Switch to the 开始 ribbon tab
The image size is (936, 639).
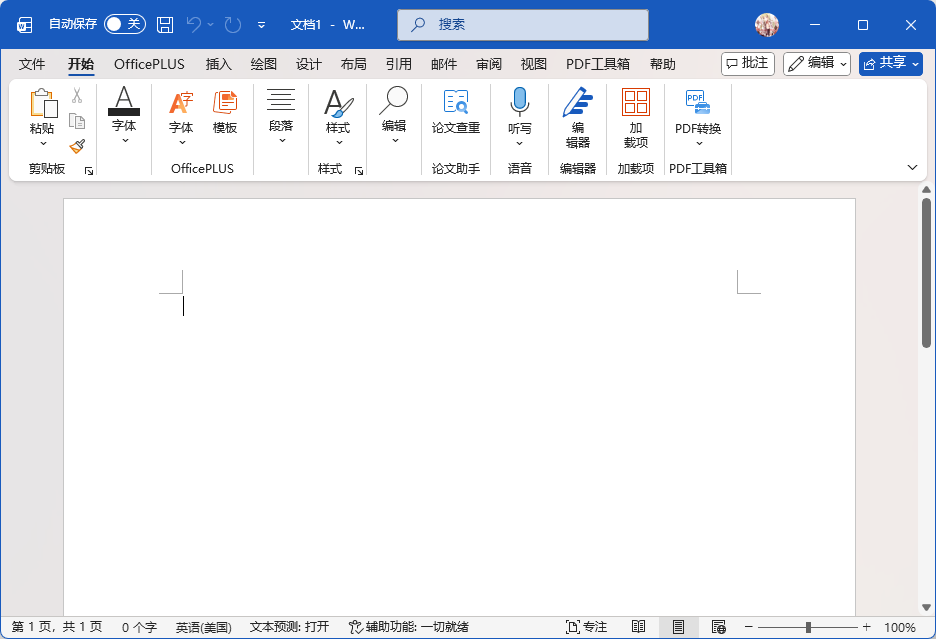pos(81,64)
